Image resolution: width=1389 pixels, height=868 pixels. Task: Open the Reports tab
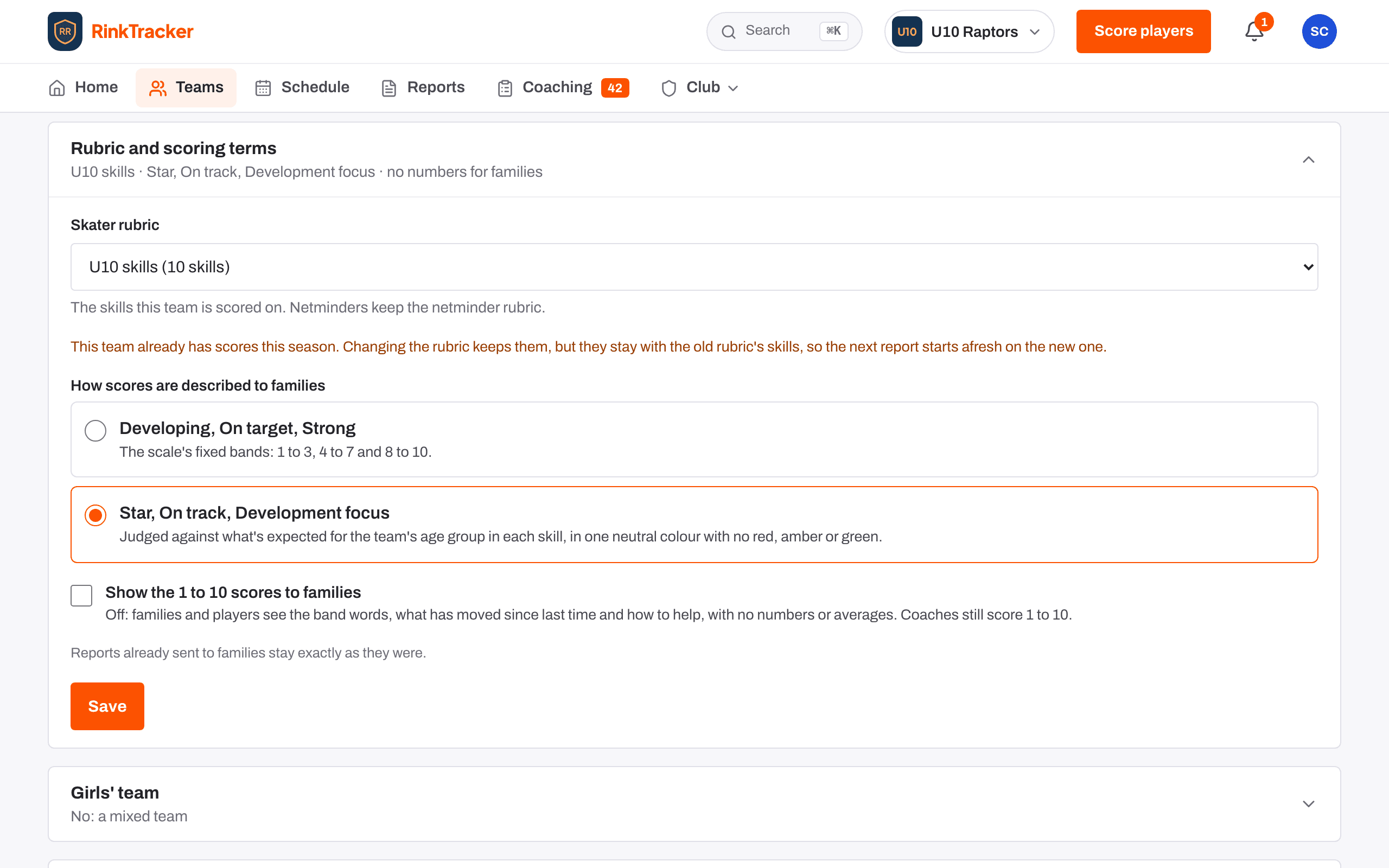(423, 88)
